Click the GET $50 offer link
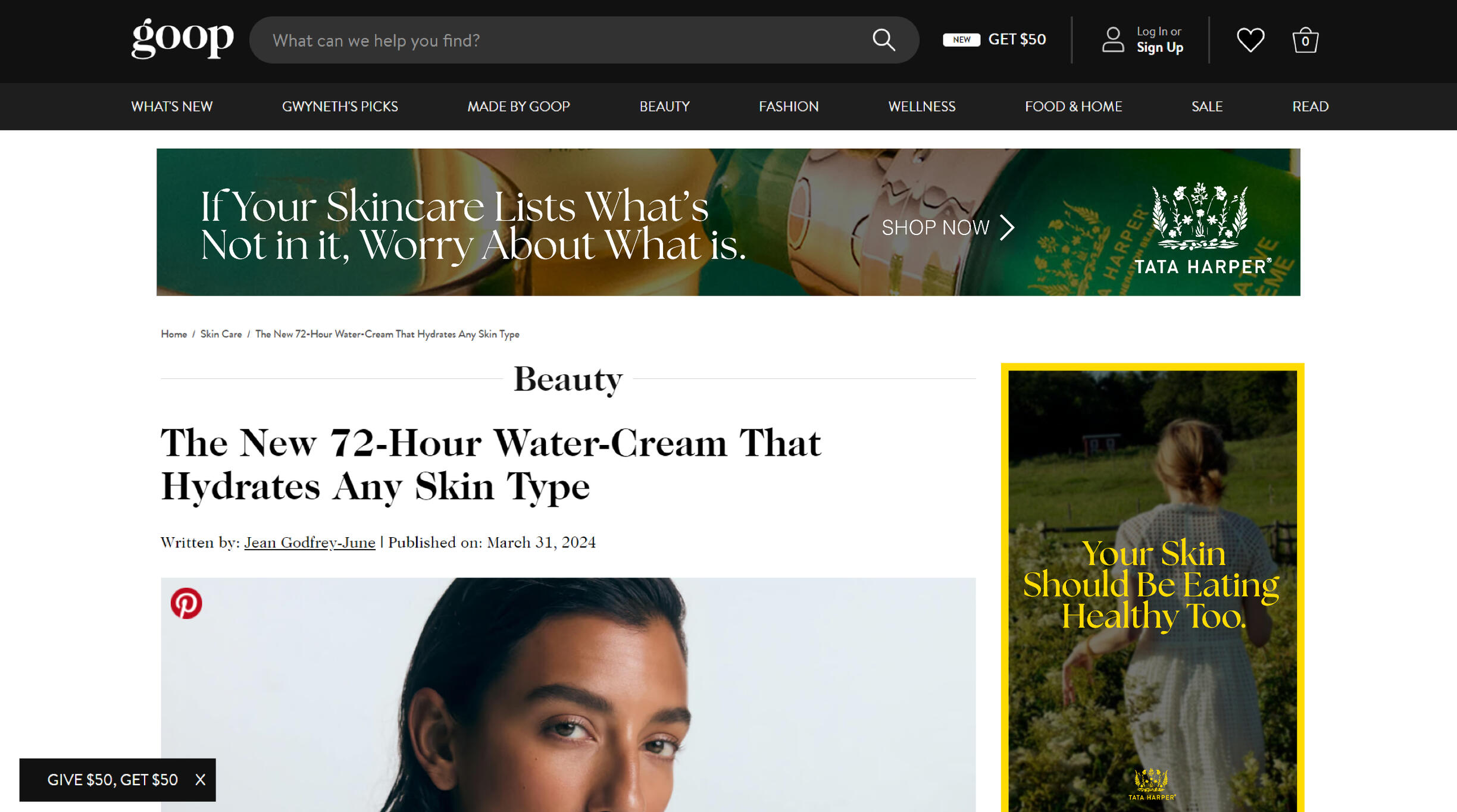The width and height of the screenshot is (1457, 812). [1017, 39]
